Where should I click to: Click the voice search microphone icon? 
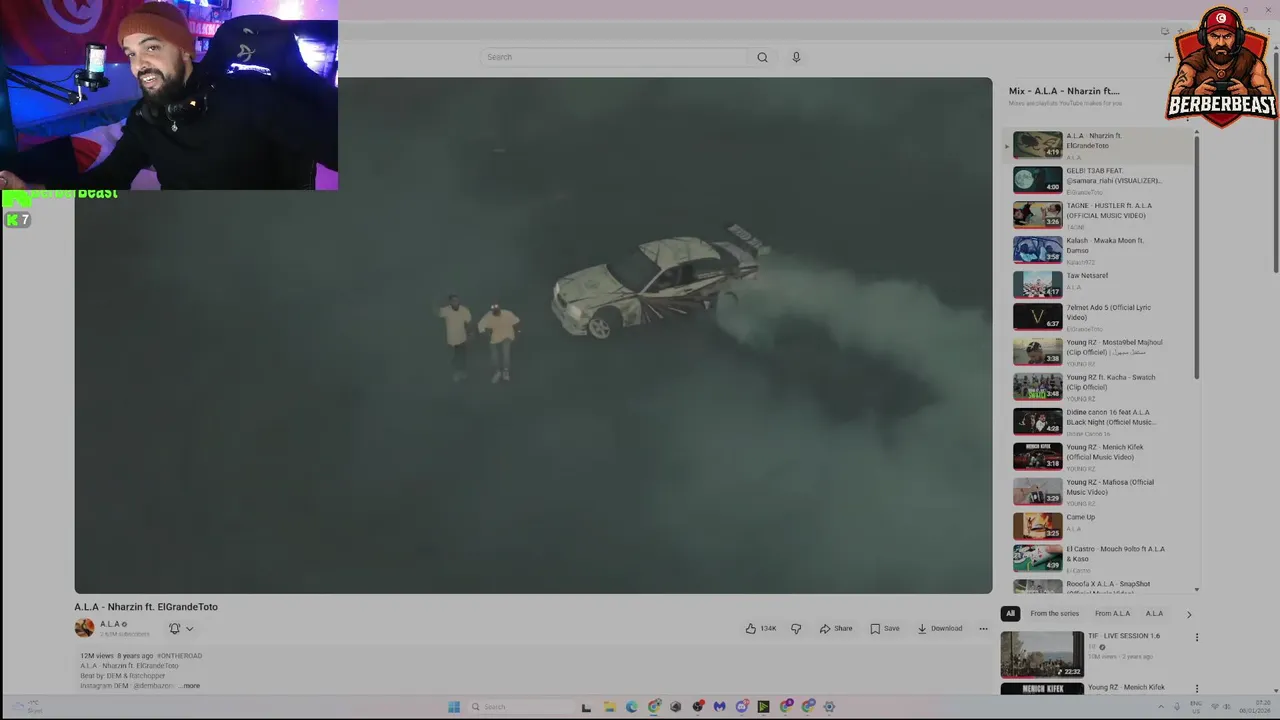pyautogui.click(x=796, y=57)
